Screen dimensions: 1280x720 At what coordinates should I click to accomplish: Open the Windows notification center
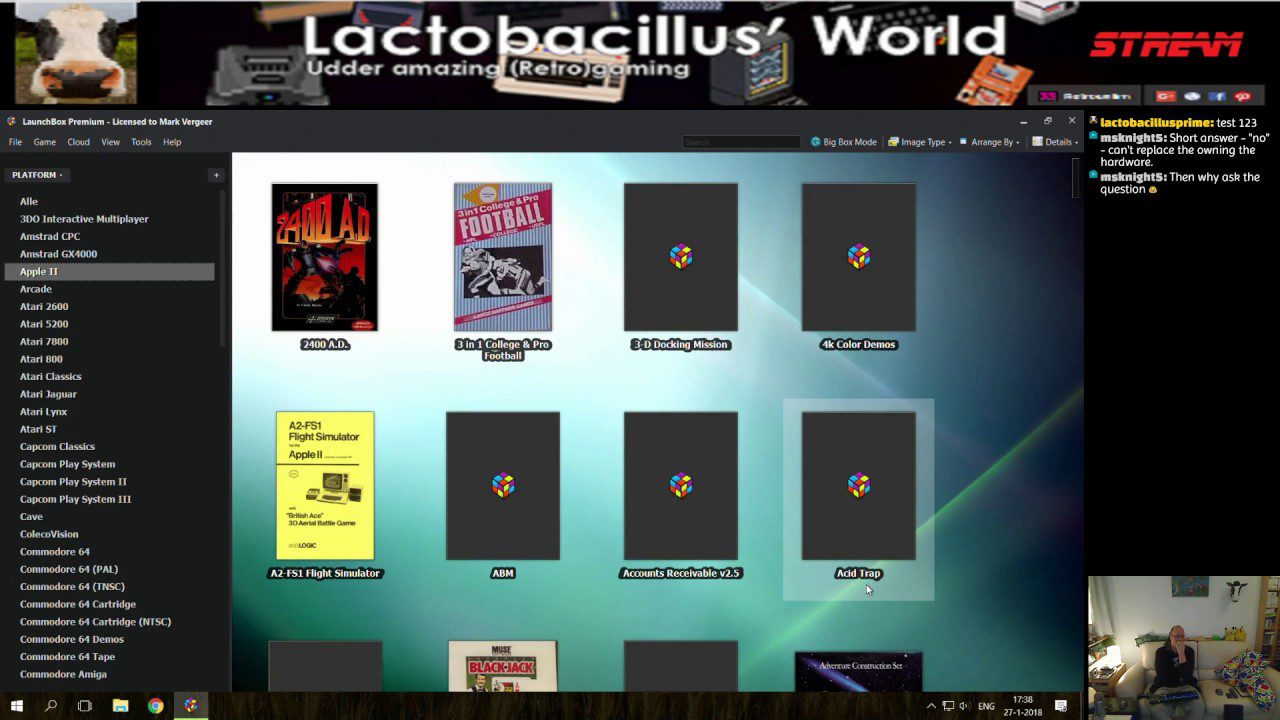click(1061, 706)
